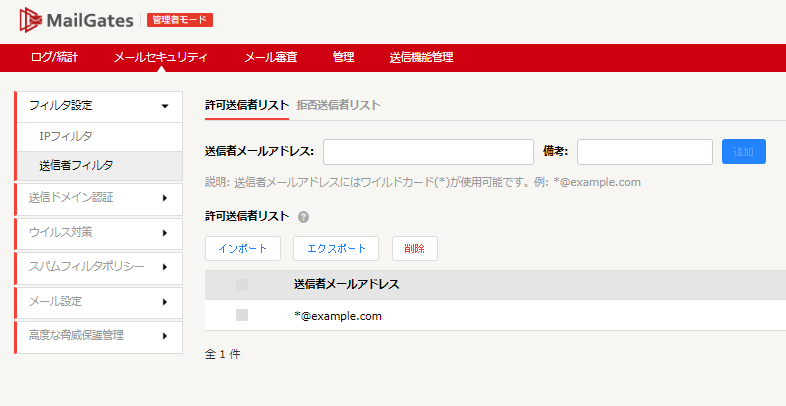Switch to the 拒否送信者リスト tab
Viewport: 786px width, 406px height.
point(338,105)
